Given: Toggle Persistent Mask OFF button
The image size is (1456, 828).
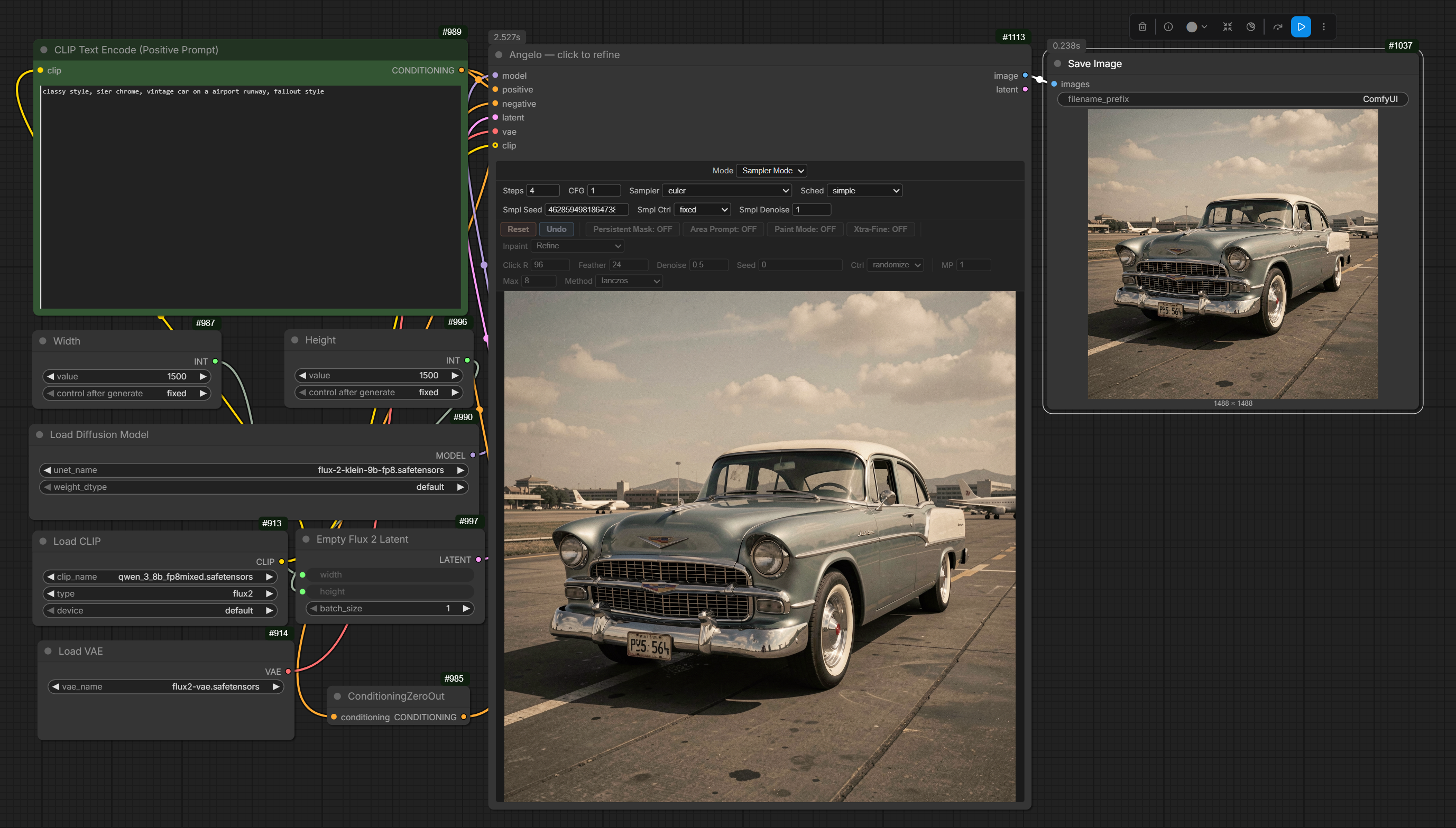Looking at the screenshot, I should pos(632,229).
